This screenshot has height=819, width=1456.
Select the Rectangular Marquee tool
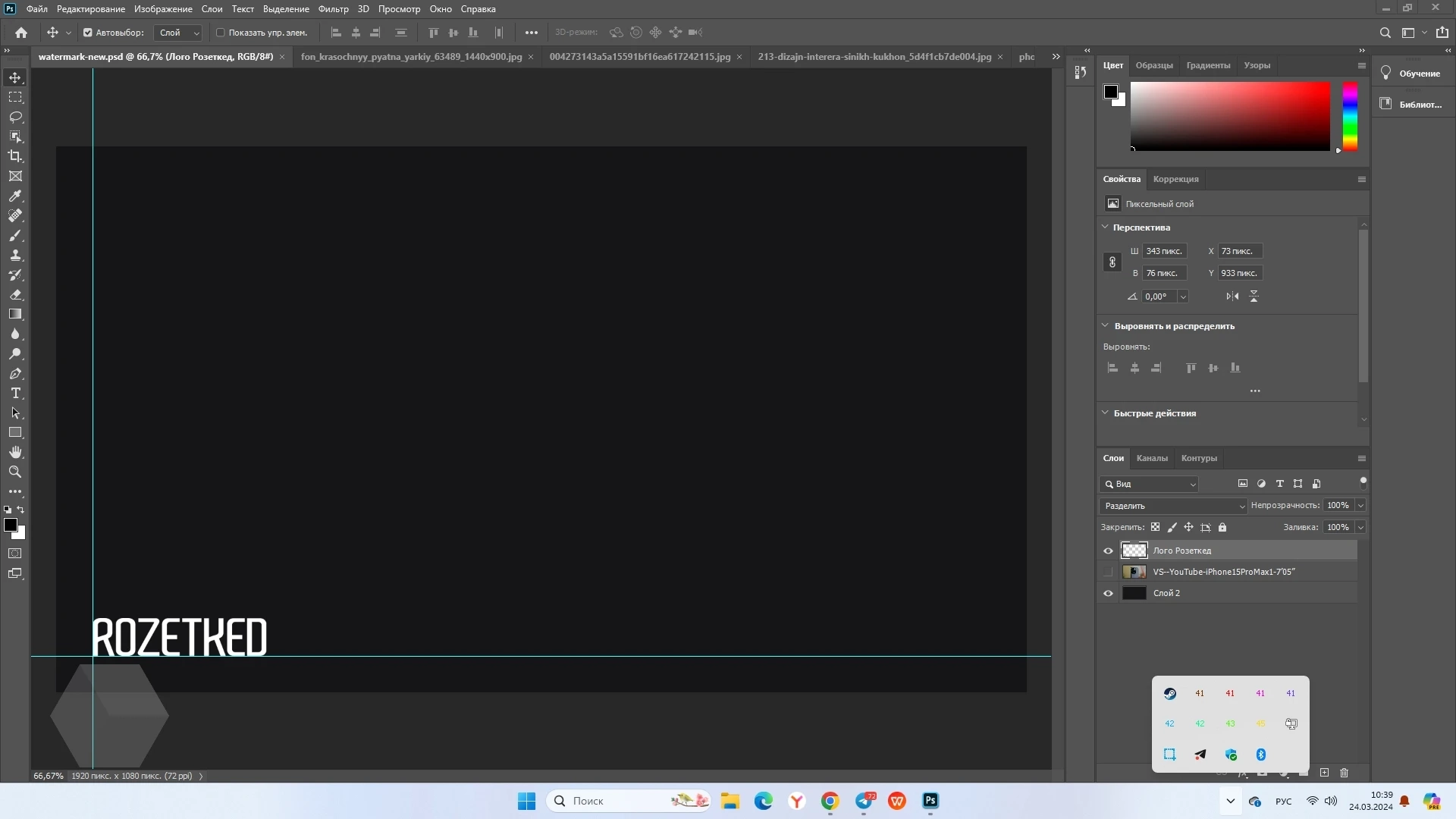click(x=15, y=97)
